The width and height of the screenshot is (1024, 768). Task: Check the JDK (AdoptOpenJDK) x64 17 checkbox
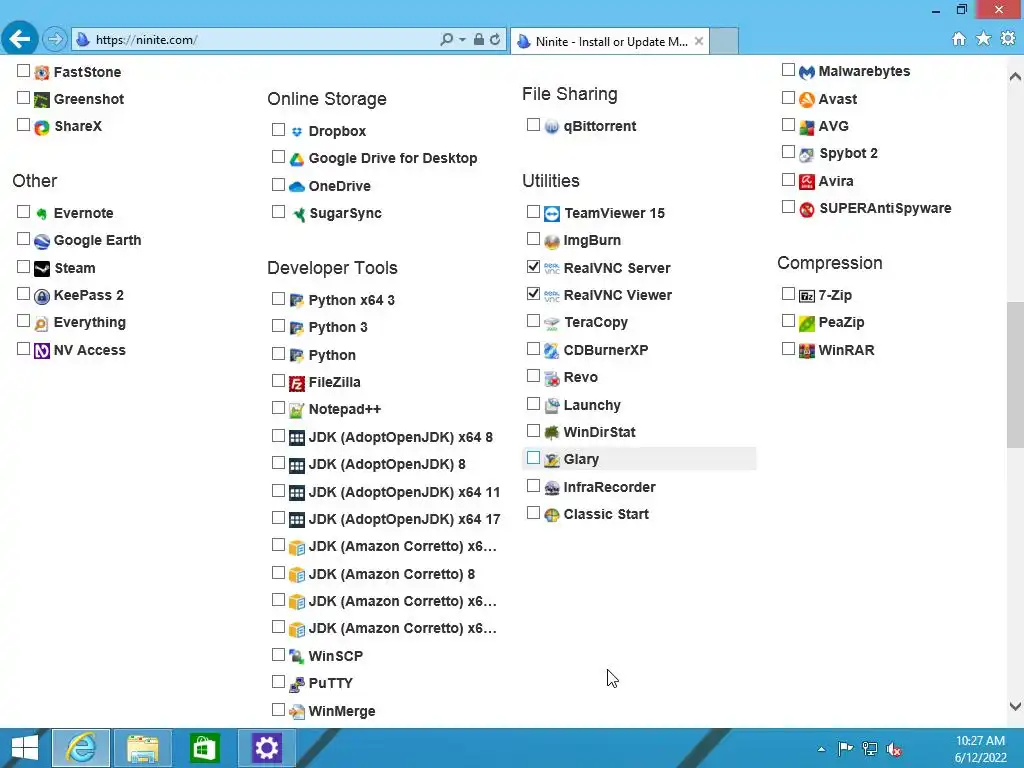click(x=278, y=518)
